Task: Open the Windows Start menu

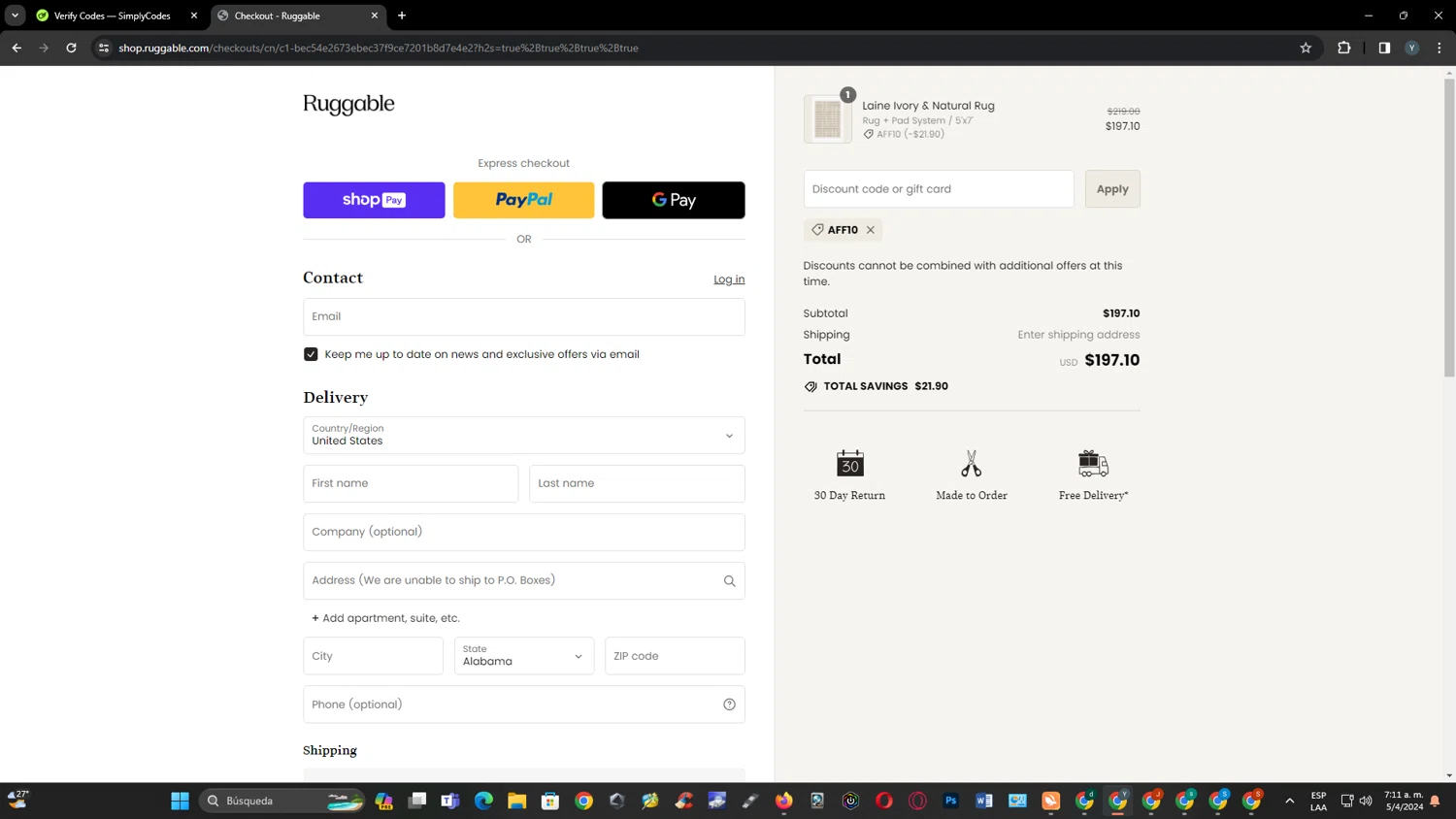Action: tap(180, 801)
